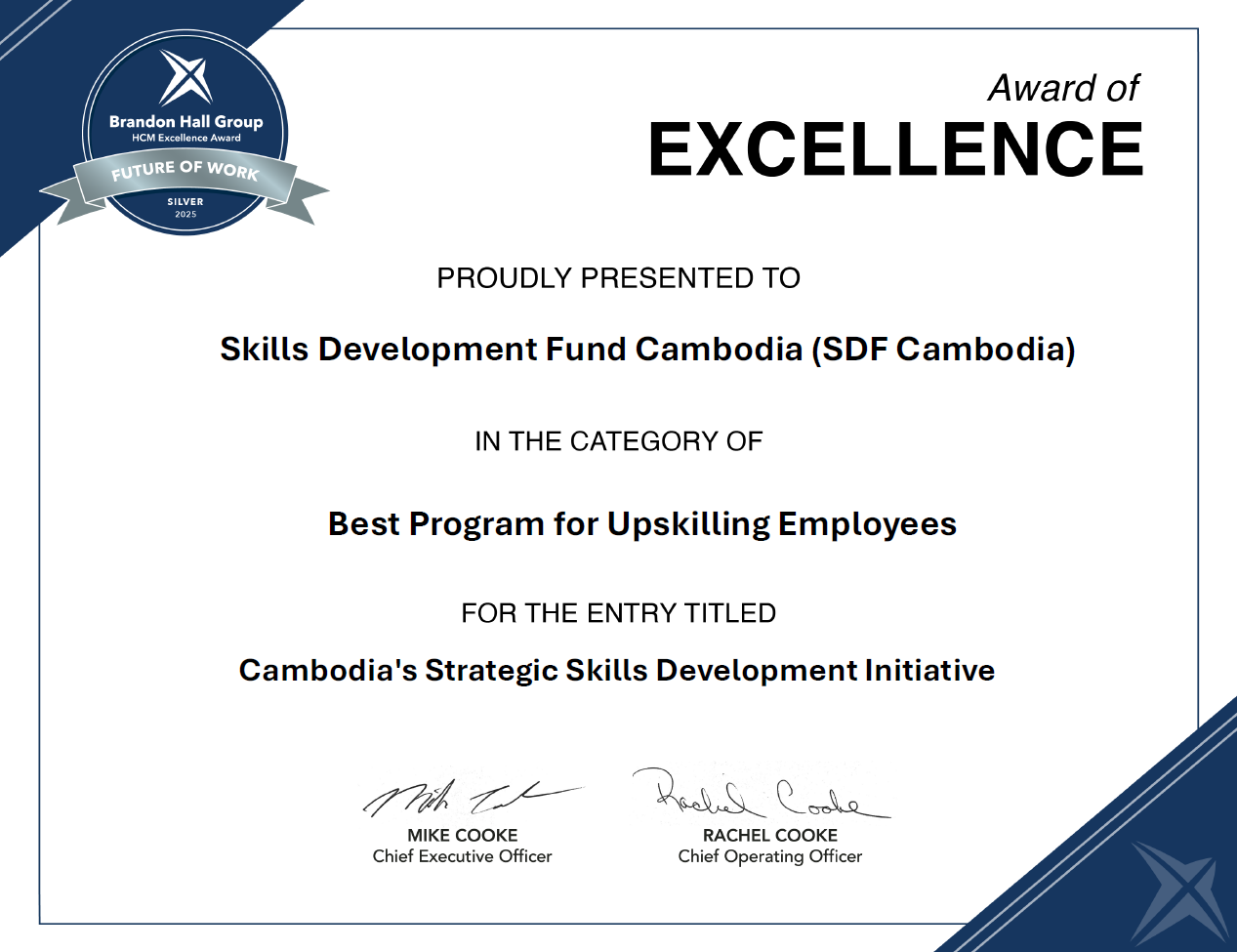
Task: Click the handwritten signature above MIKE COOKE
Action: tap(473, 798)
